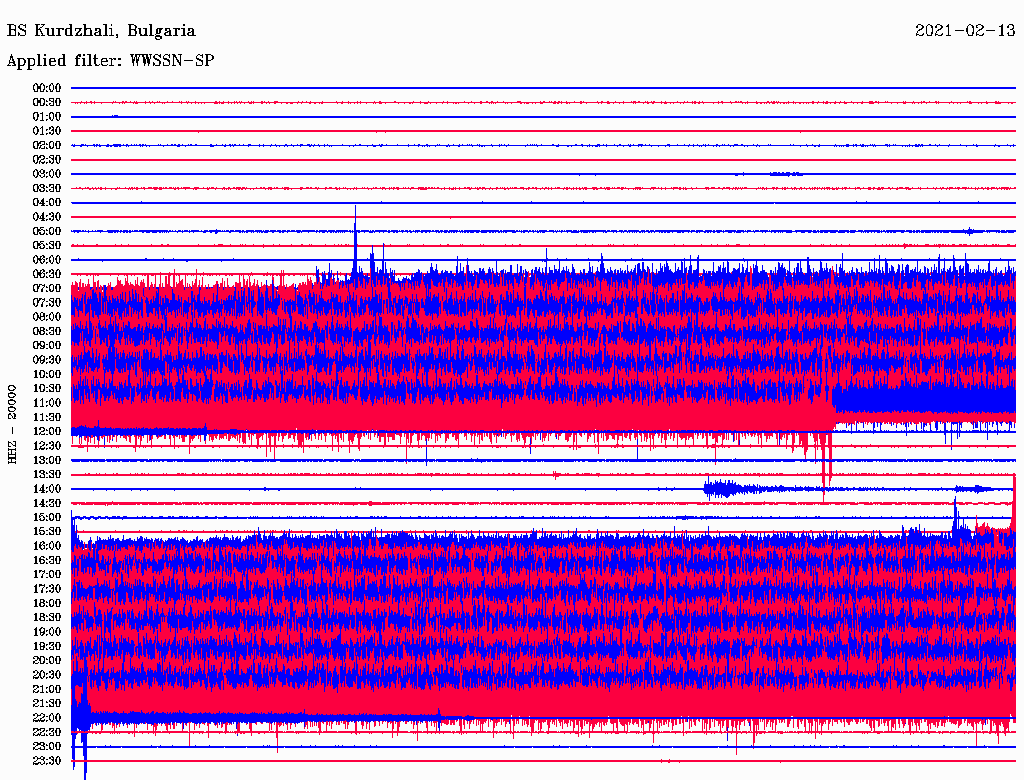Click the 09:00 time label
Image resolution: width=1024 pixels, height=780 pixels.
[x=47, y=345]
